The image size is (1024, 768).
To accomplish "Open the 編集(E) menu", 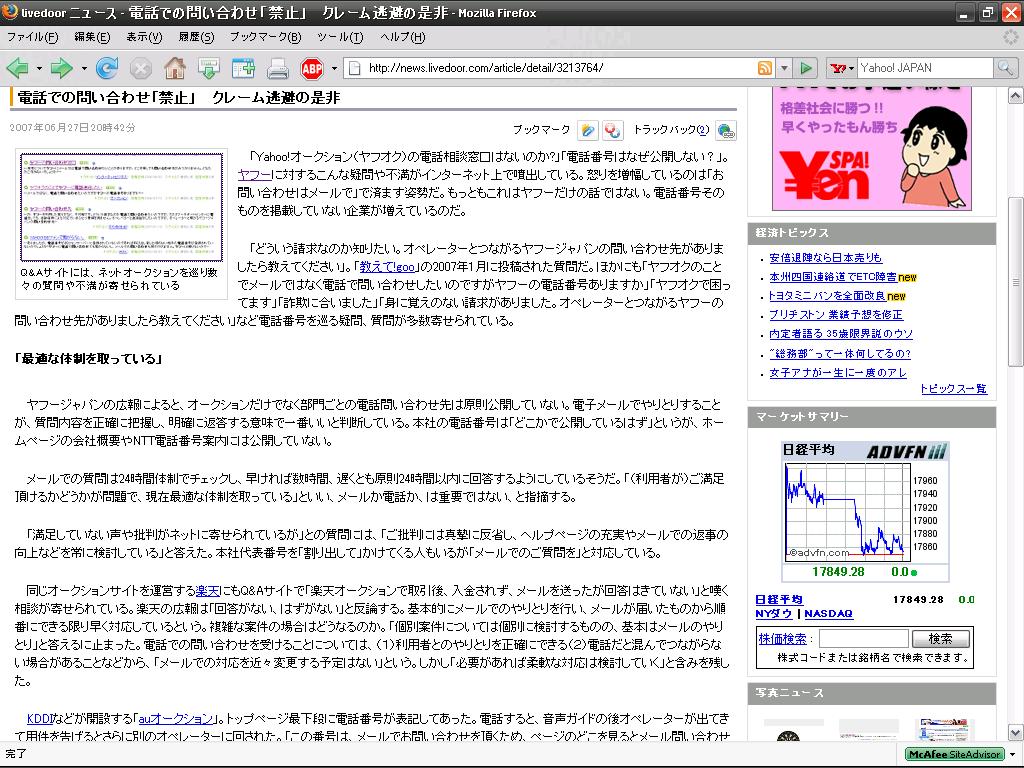I will tap(92, 37).
